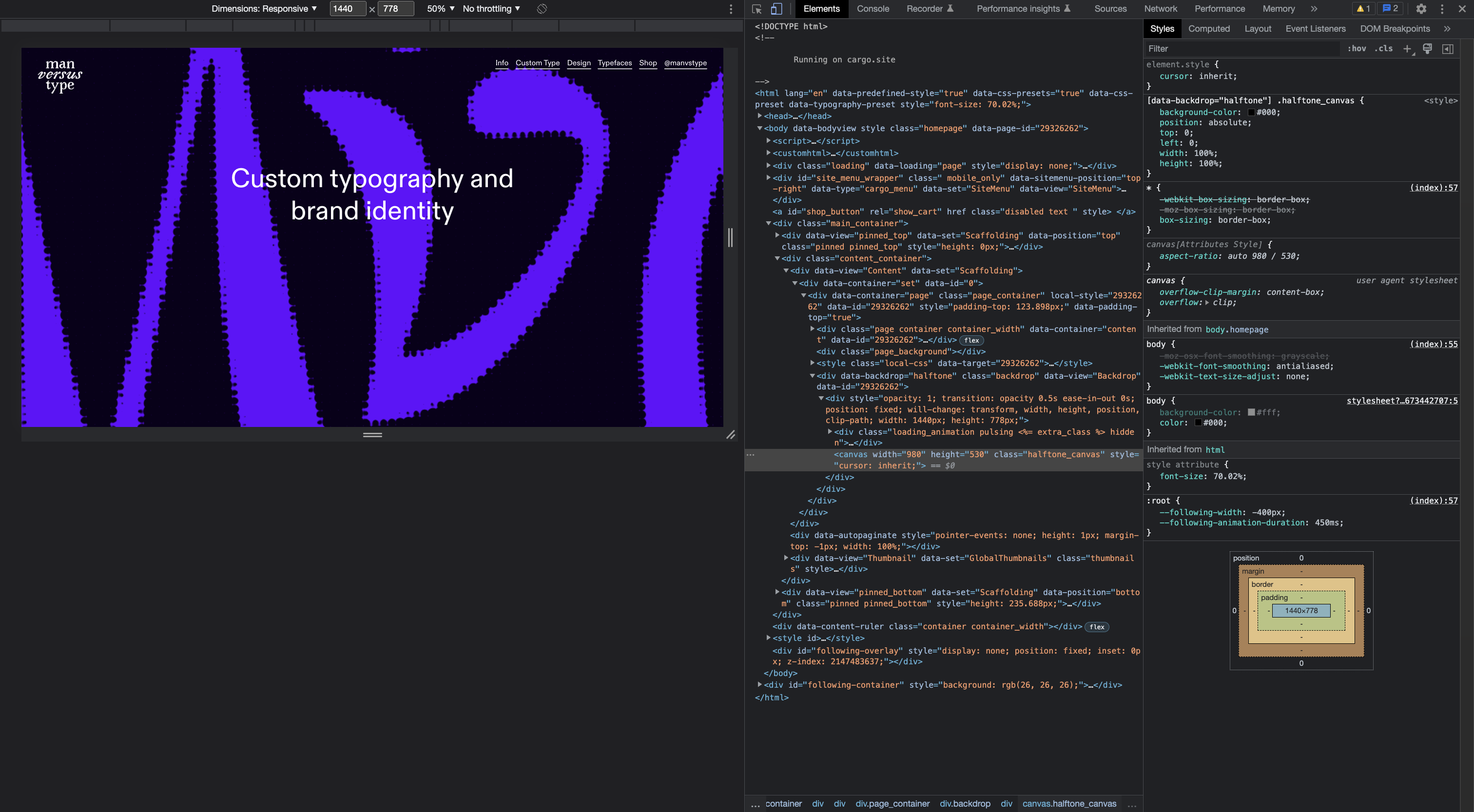Toggle computed styles sidebar pane icon
The height and width of the screenshot is (812, 1474).
(1448, 49)
